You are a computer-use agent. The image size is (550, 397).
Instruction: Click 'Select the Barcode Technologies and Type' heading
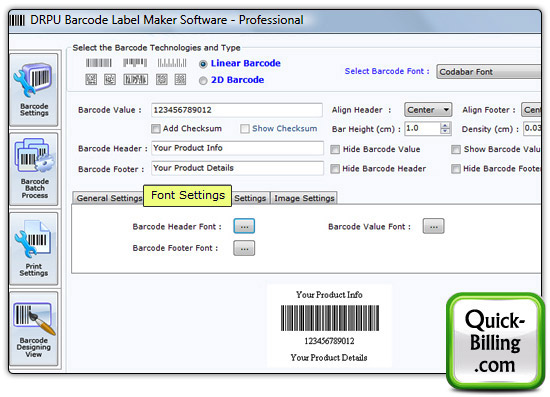[x=156, y=48]
